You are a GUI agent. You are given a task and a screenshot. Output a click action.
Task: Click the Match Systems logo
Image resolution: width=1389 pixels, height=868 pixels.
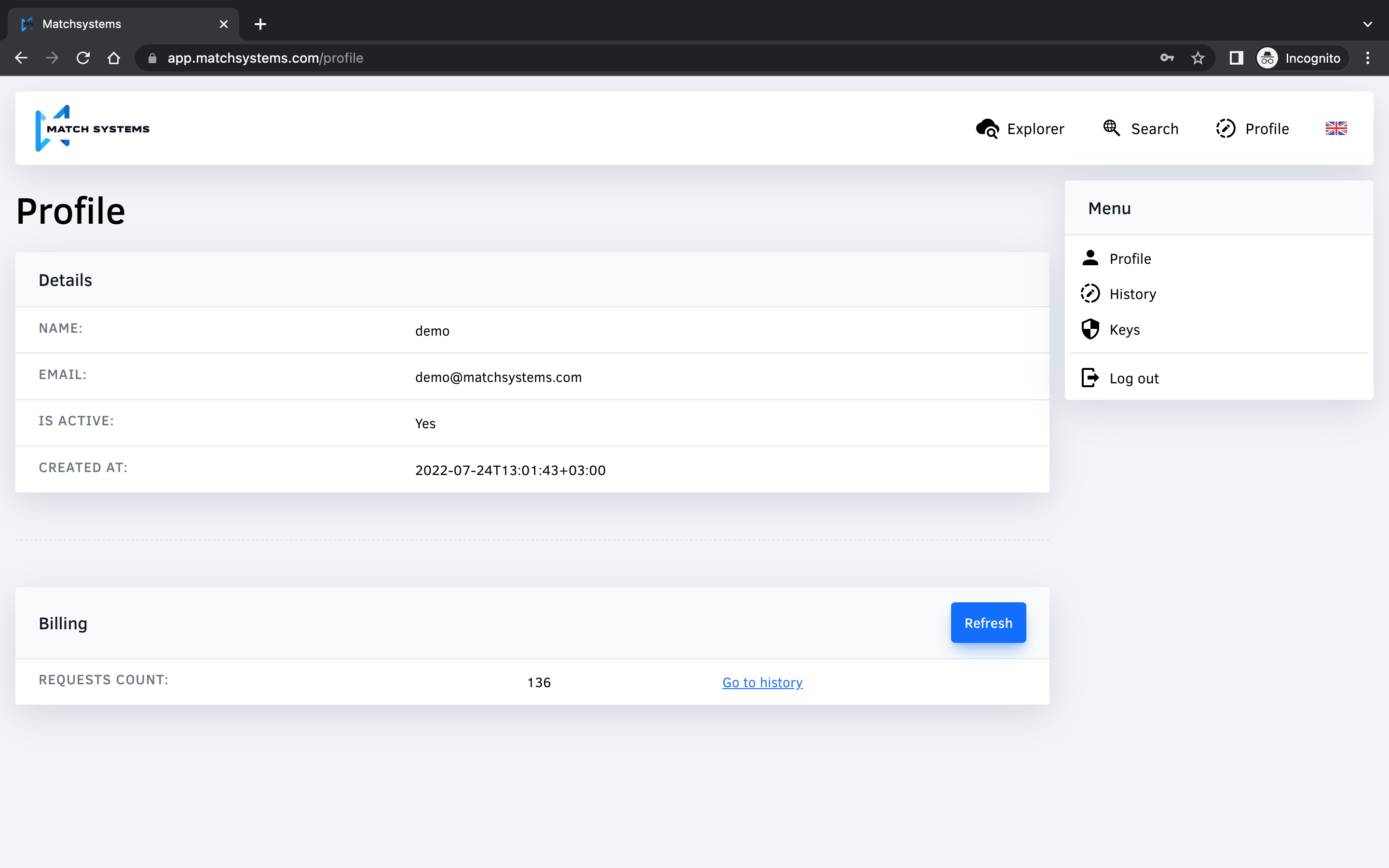click(x=92, y=128)
